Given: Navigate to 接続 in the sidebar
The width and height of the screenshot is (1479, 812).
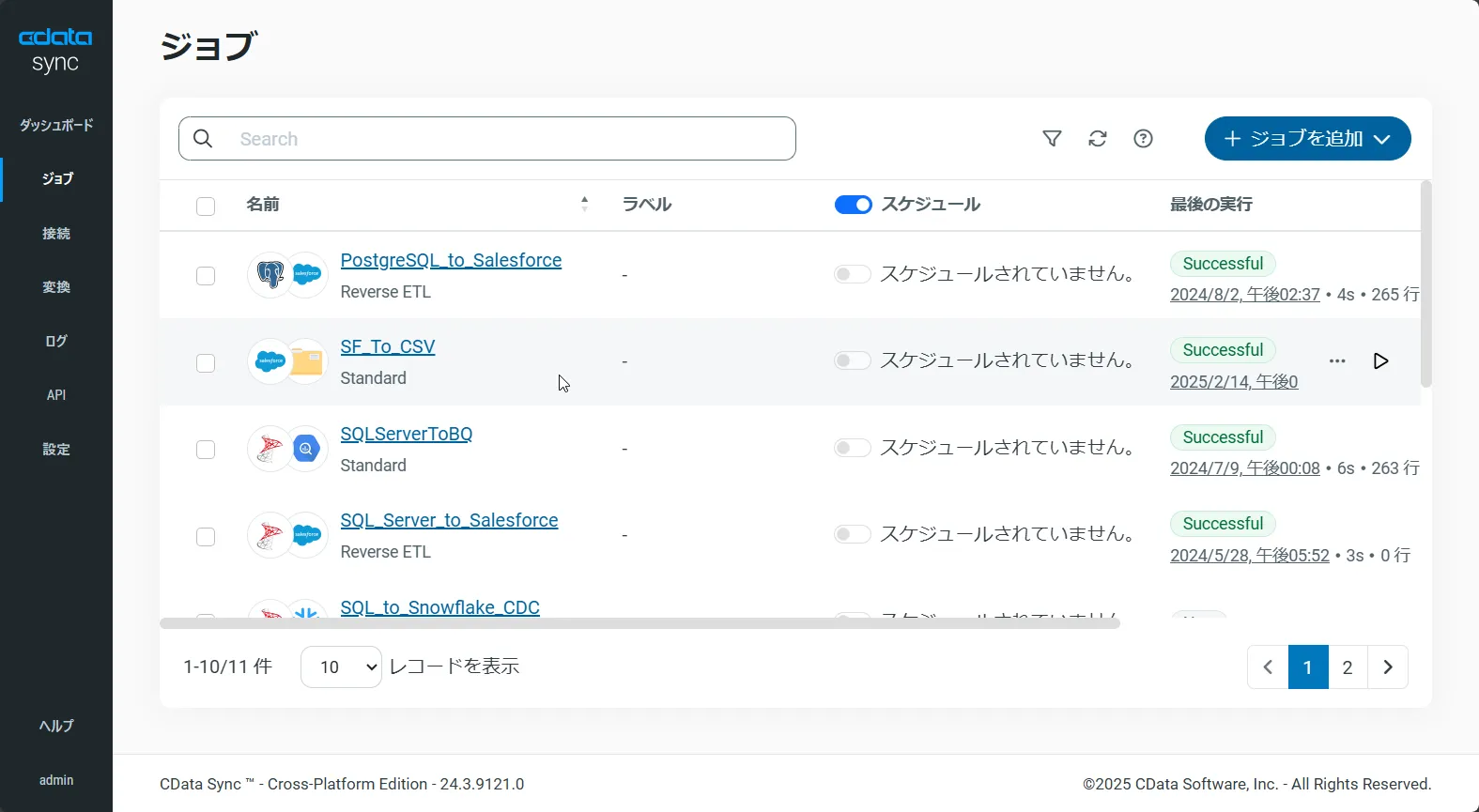Looking at the screenshot, I should pyautogui.click(x=56, y=233).
